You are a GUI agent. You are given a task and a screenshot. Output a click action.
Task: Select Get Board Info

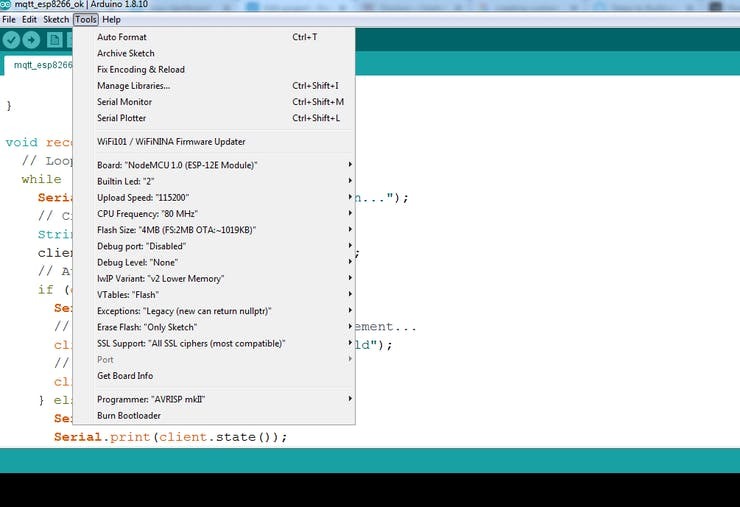pyautogui.click(x=213, y=376)
